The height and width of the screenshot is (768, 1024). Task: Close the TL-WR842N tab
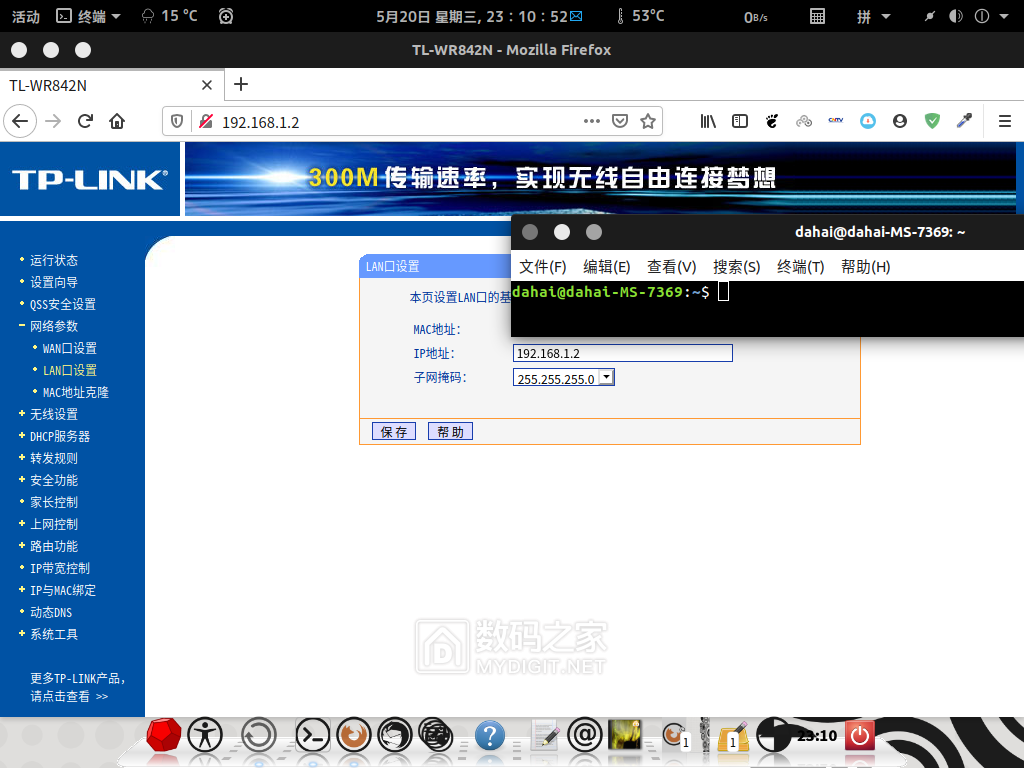click(206, 86)
